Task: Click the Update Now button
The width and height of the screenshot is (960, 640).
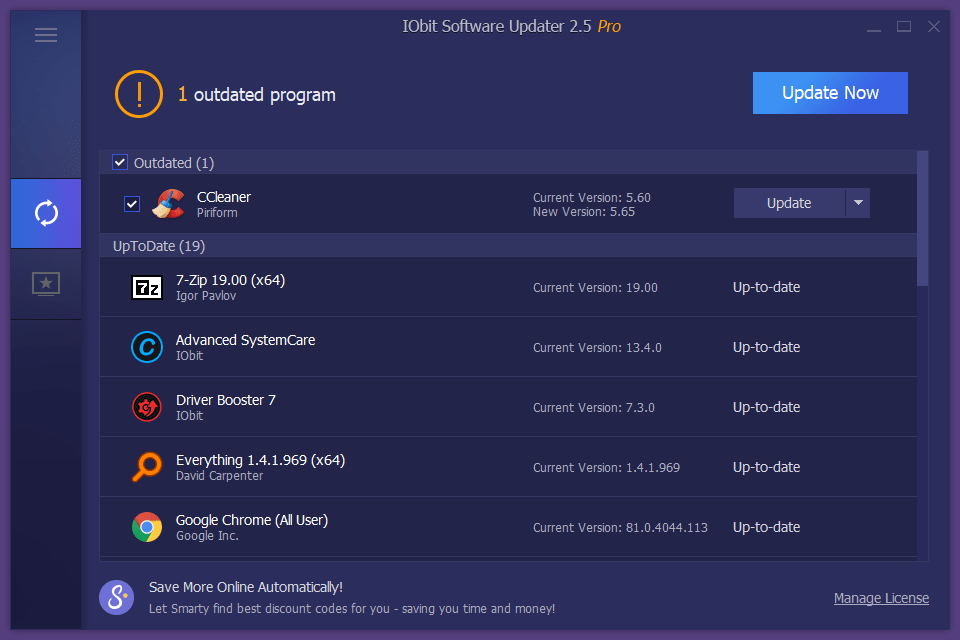Action: point(830,92)
